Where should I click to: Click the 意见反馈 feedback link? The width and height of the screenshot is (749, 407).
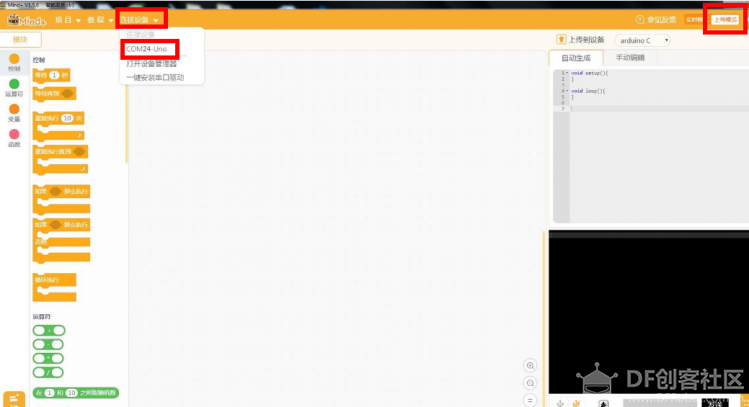662,20
